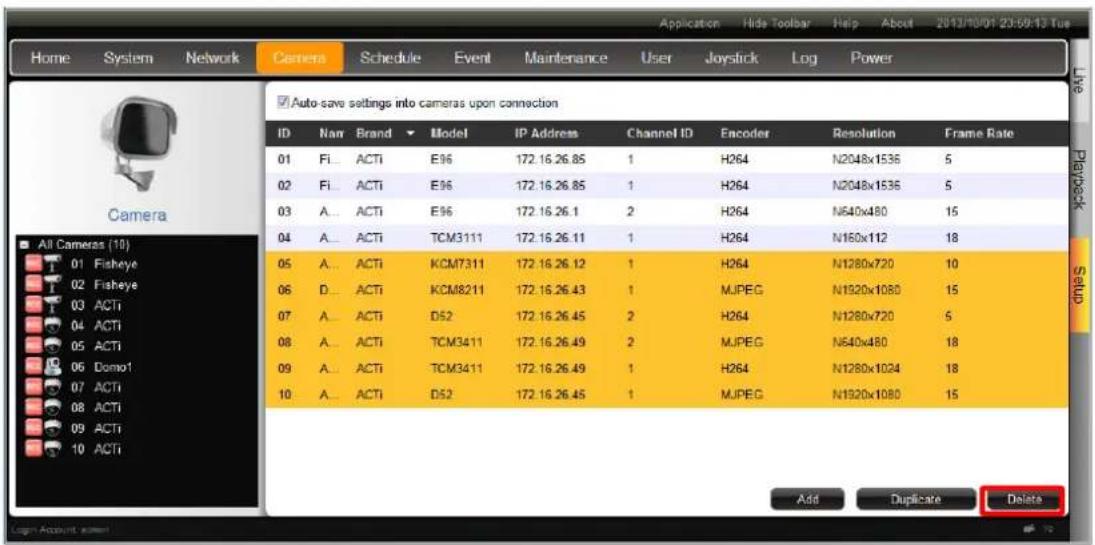Open the Power menu tab

click(871, 59)
